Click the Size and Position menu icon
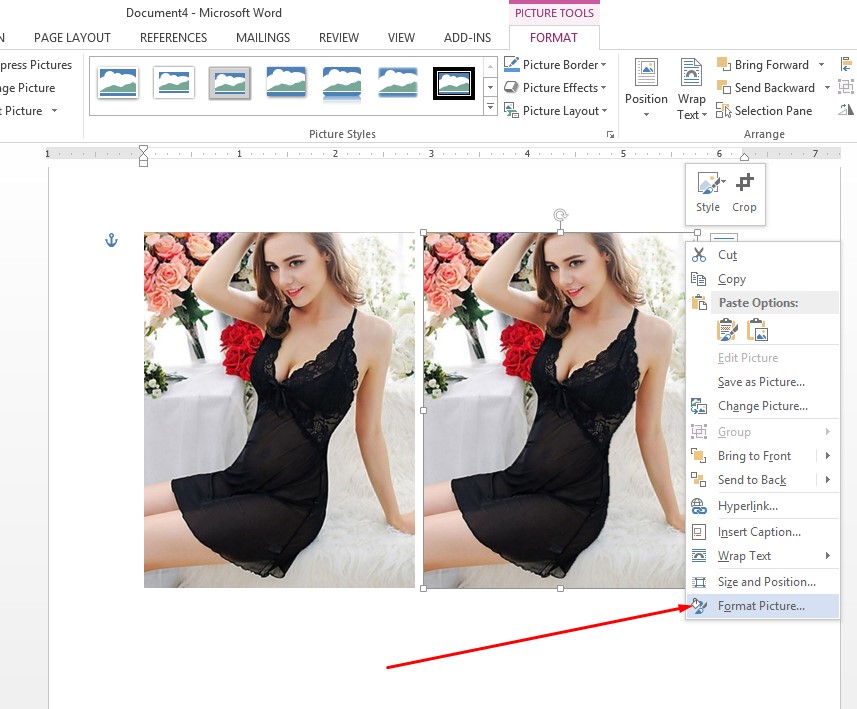 coord(699,582)
